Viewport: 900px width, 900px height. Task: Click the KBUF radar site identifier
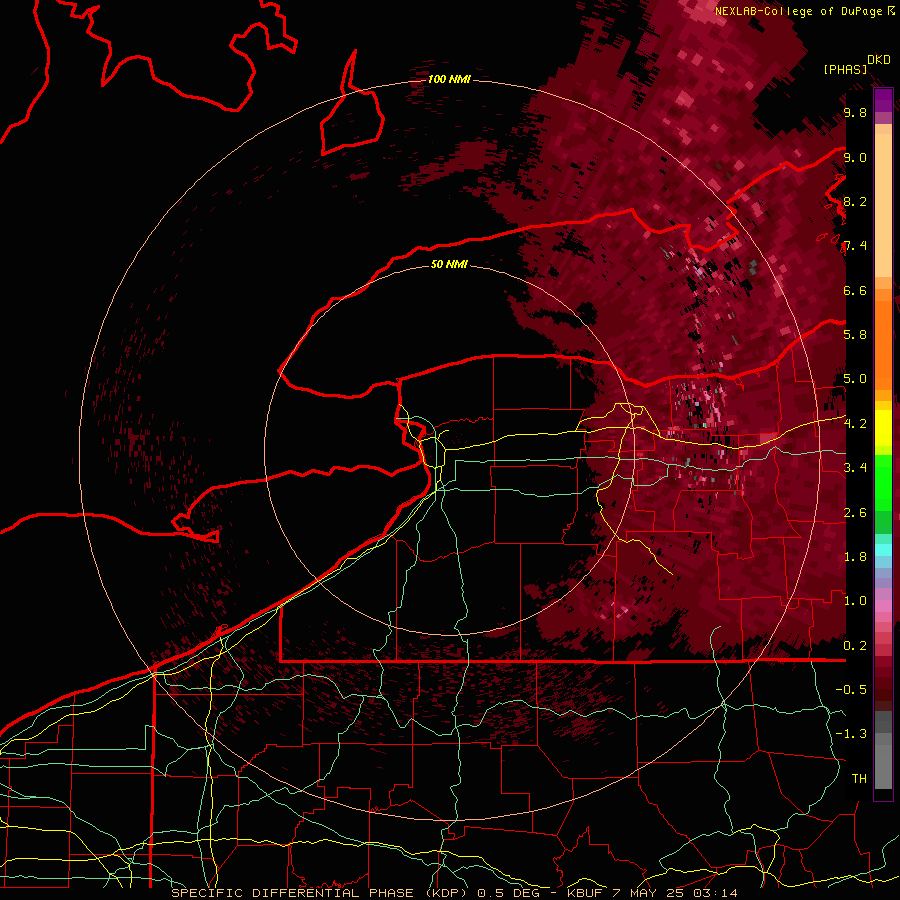pyautogui.click(x=587, y=893)
